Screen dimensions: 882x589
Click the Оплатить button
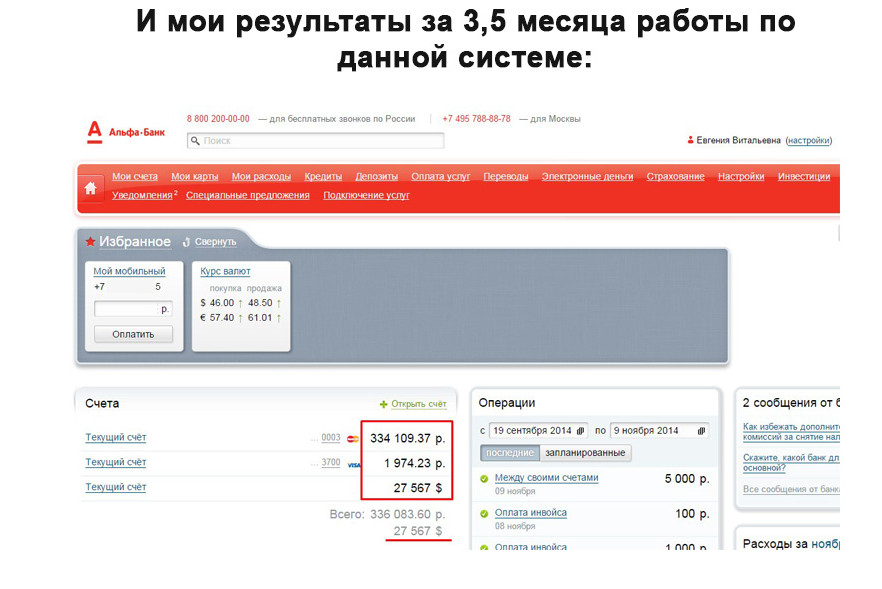coord(133,334)
